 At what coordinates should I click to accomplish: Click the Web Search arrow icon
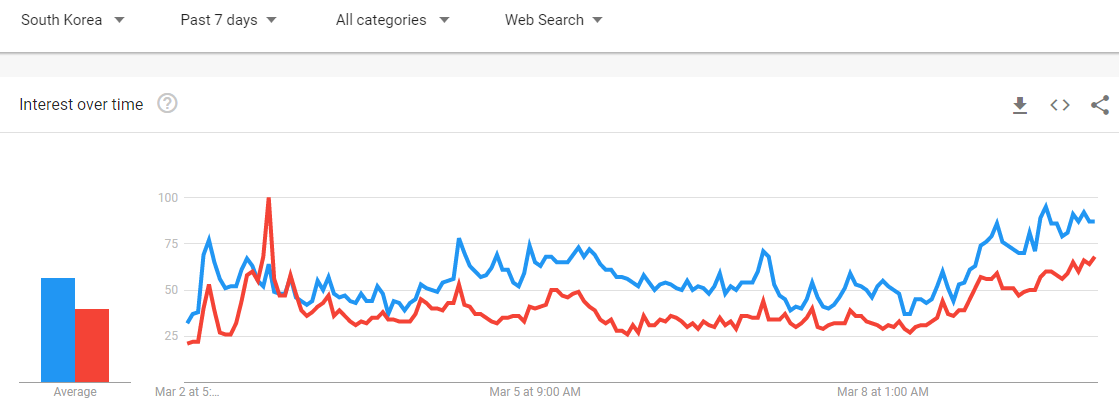point(597,20)
